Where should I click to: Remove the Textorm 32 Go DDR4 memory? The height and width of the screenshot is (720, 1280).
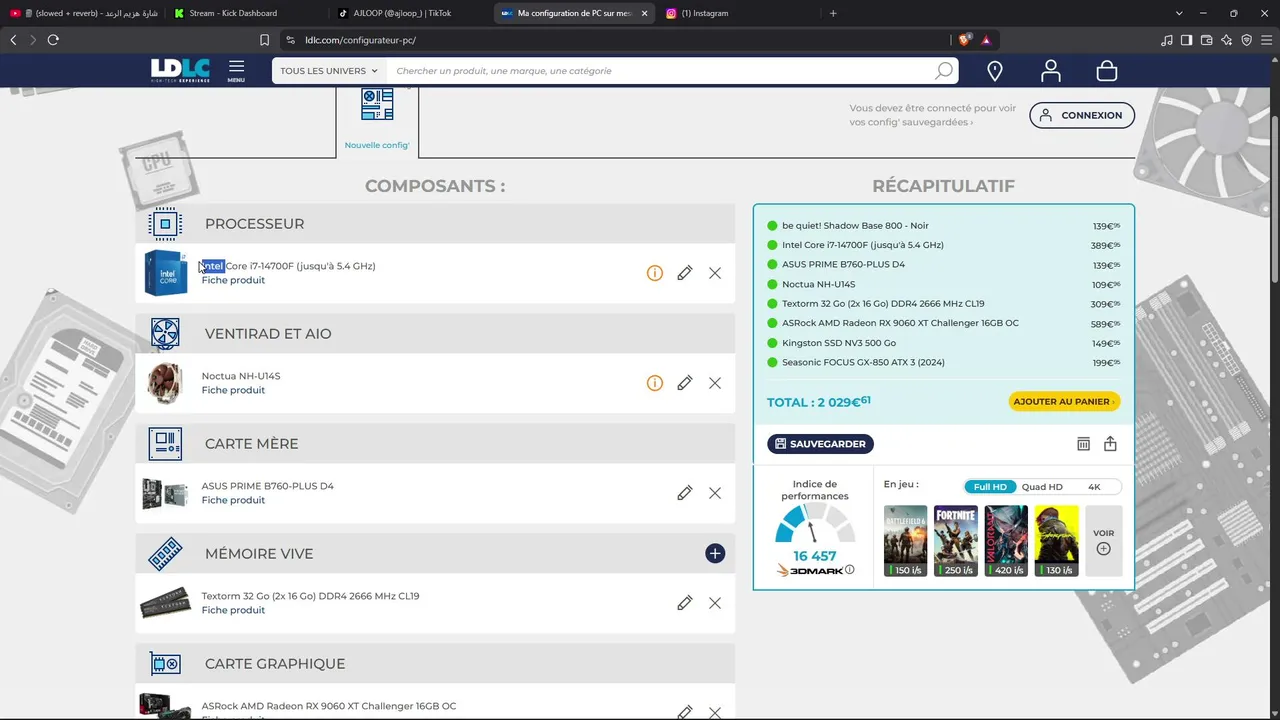click(x=715, y=603)
